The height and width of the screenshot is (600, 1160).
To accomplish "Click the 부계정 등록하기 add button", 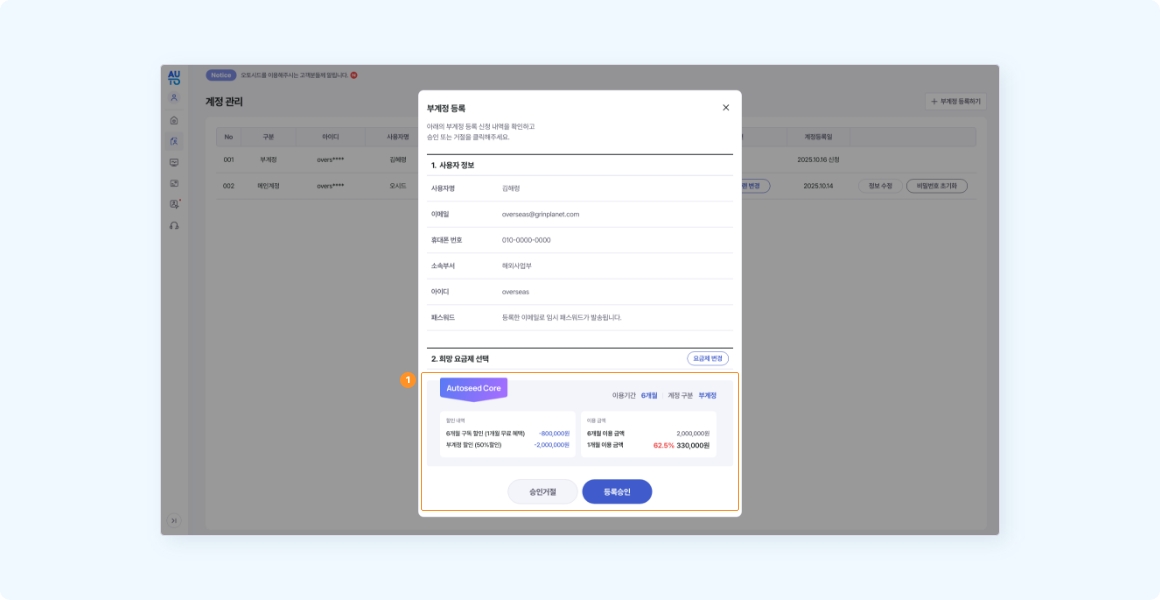I will pyautogui.click(x=956, y=101).
